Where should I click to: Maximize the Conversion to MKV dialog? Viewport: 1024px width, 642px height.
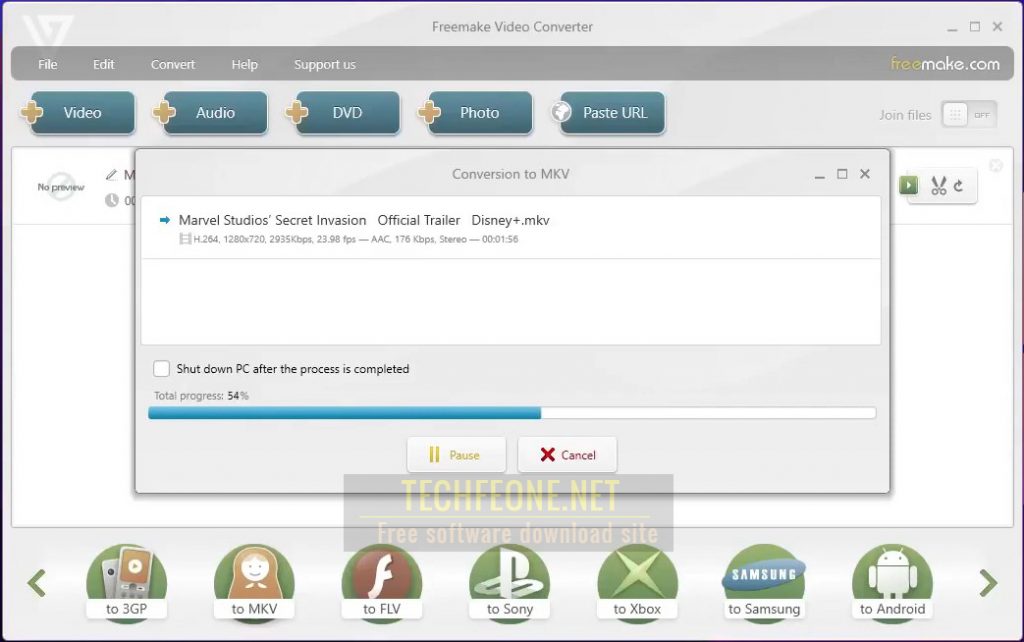(842, 174)
